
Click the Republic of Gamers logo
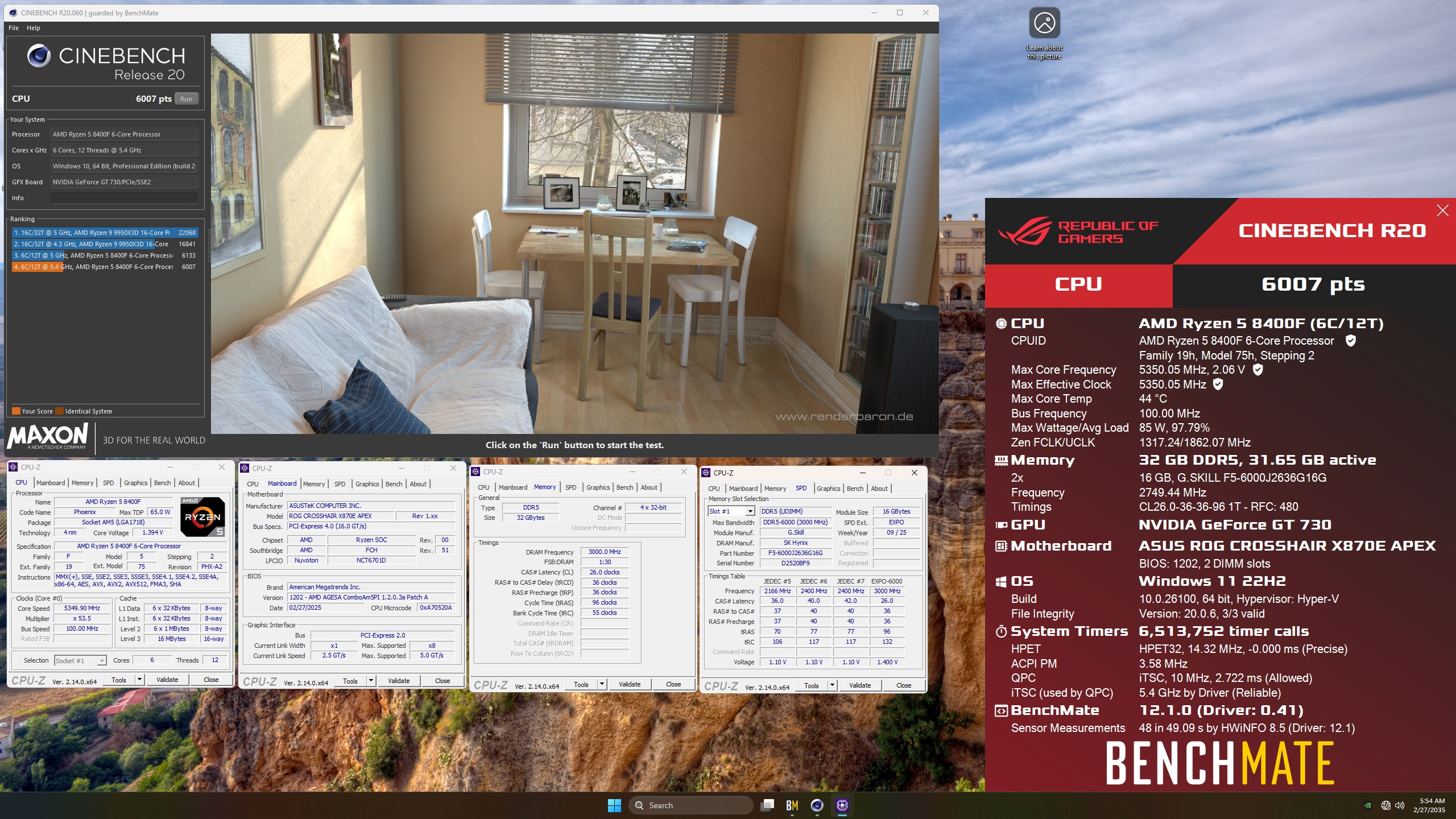1079,232
